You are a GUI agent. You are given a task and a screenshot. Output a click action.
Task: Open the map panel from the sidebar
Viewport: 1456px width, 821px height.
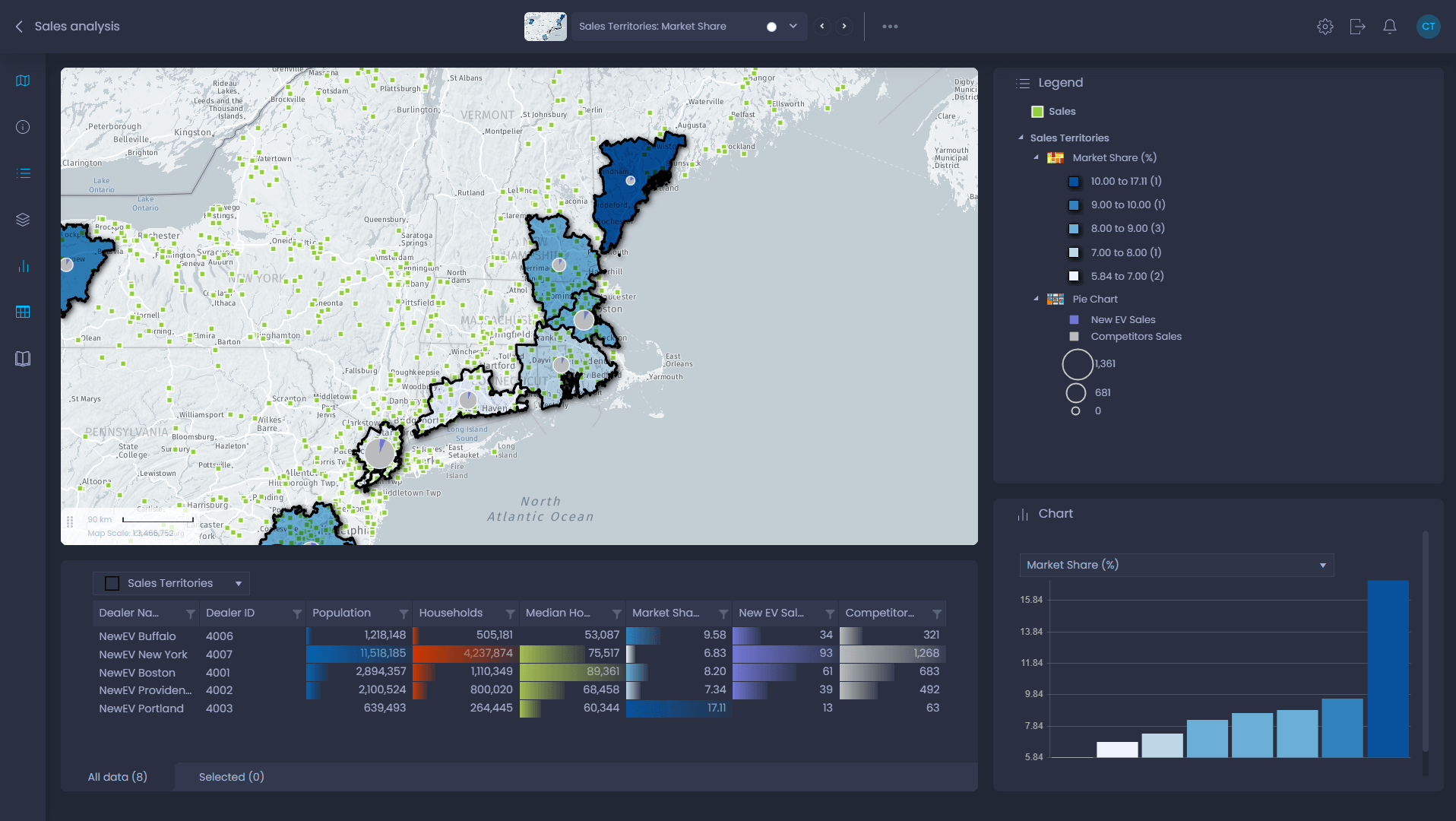[23, 81]
